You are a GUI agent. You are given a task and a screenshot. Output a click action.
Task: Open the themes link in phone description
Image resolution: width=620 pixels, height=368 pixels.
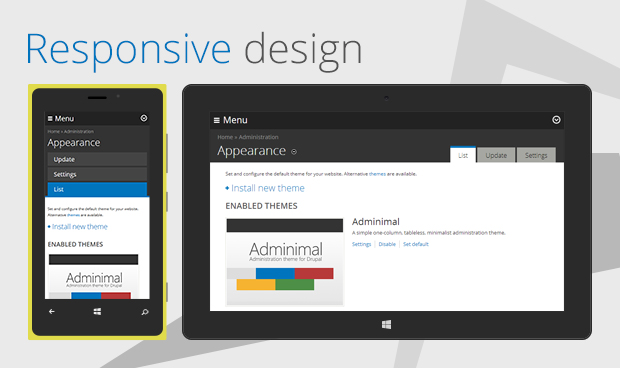pos(74,215)
